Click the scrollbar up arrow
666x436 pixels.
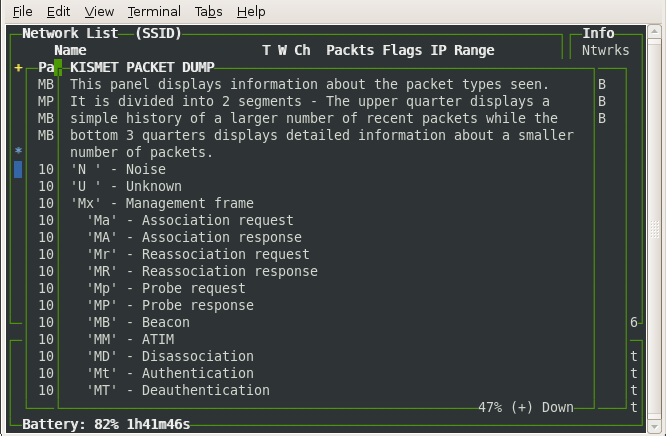[x=655, y=32]
